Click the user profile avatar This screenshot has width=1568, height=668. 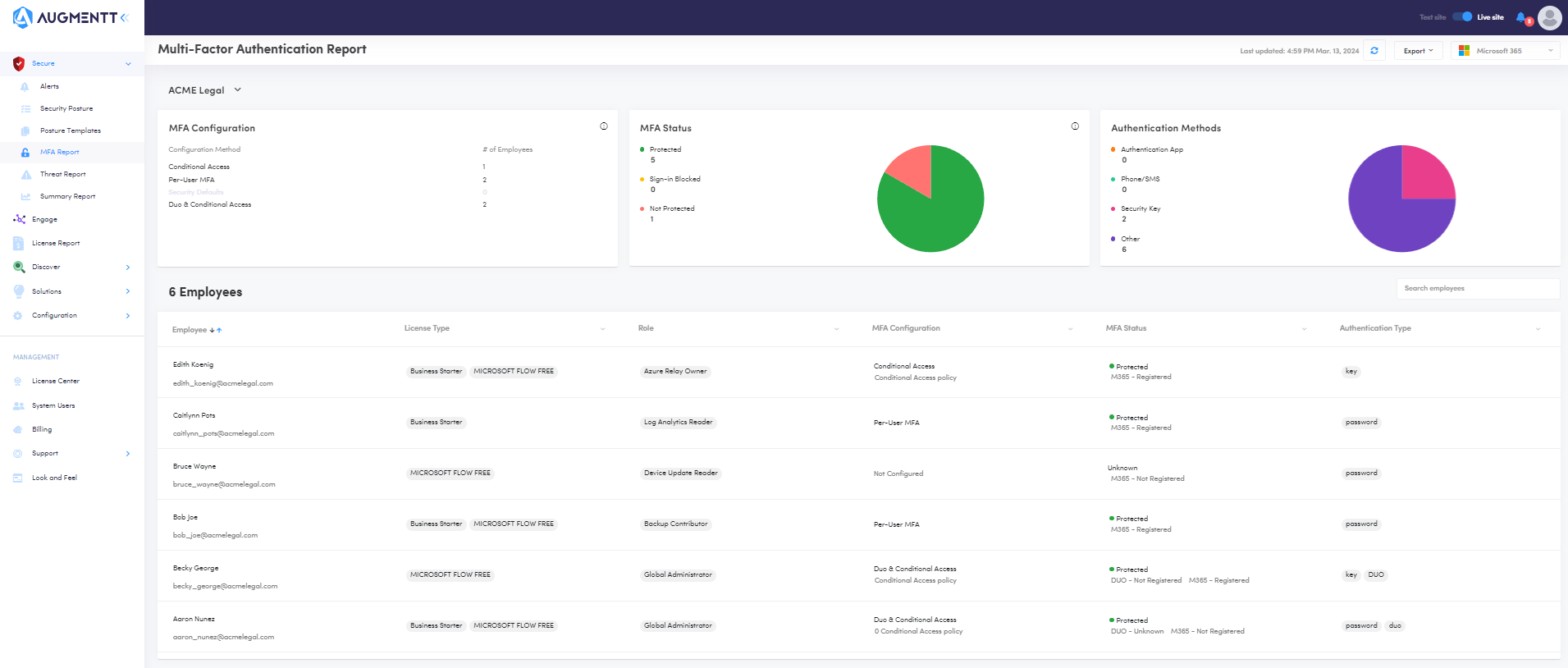(1549, 17)
